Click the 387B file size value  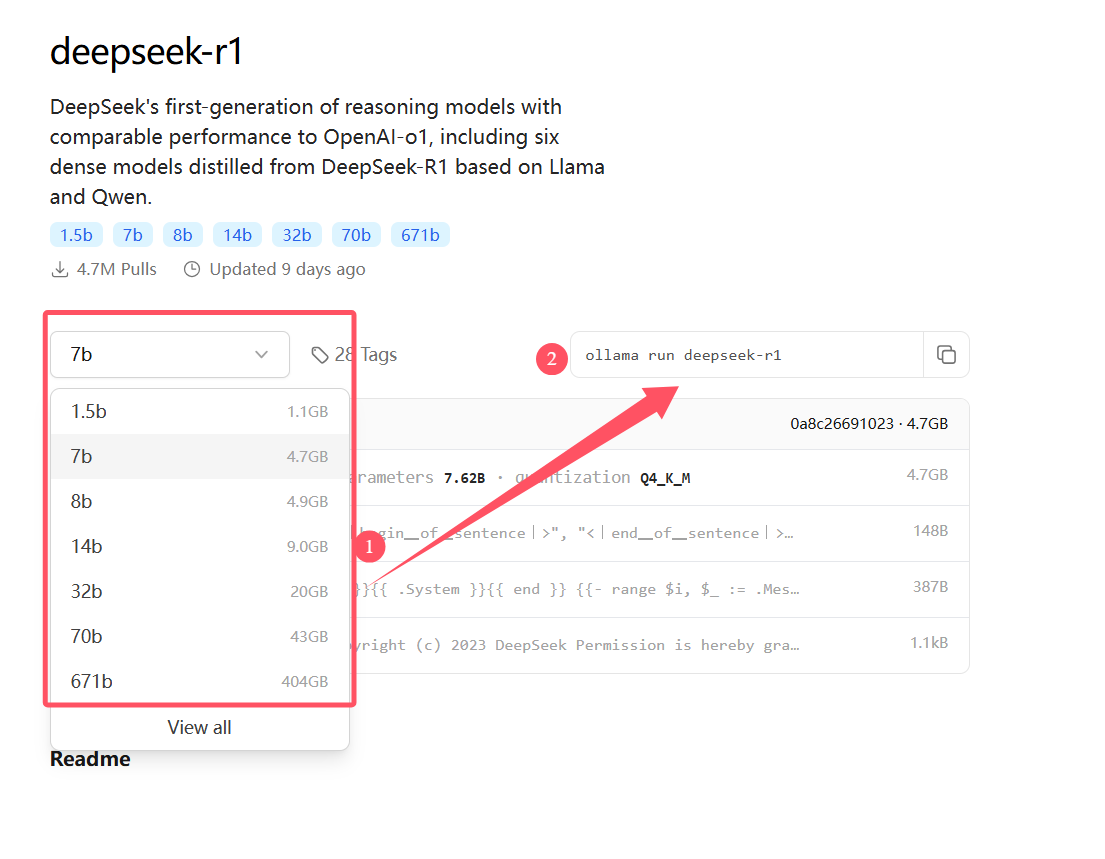(x=930, y=586)
